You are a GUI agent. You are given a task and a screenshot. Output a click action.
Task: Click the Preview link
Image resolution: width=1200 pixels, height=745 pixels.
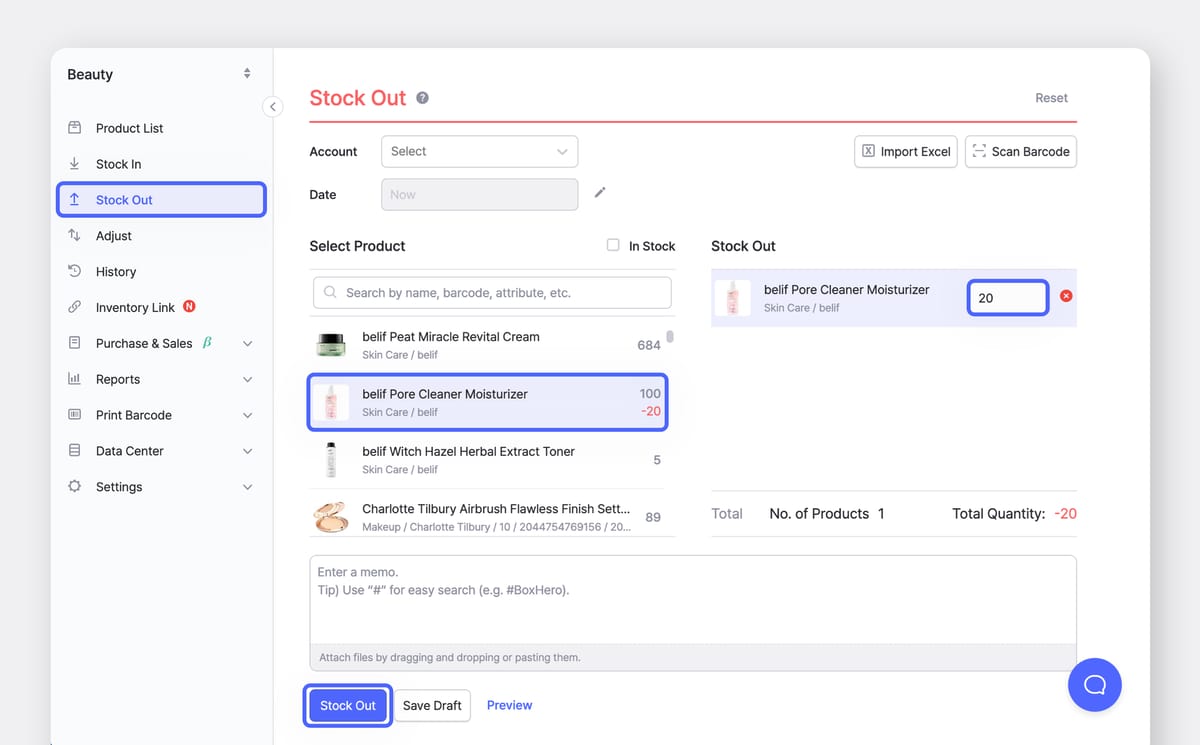pyautogui.click(x=509, y=705)
